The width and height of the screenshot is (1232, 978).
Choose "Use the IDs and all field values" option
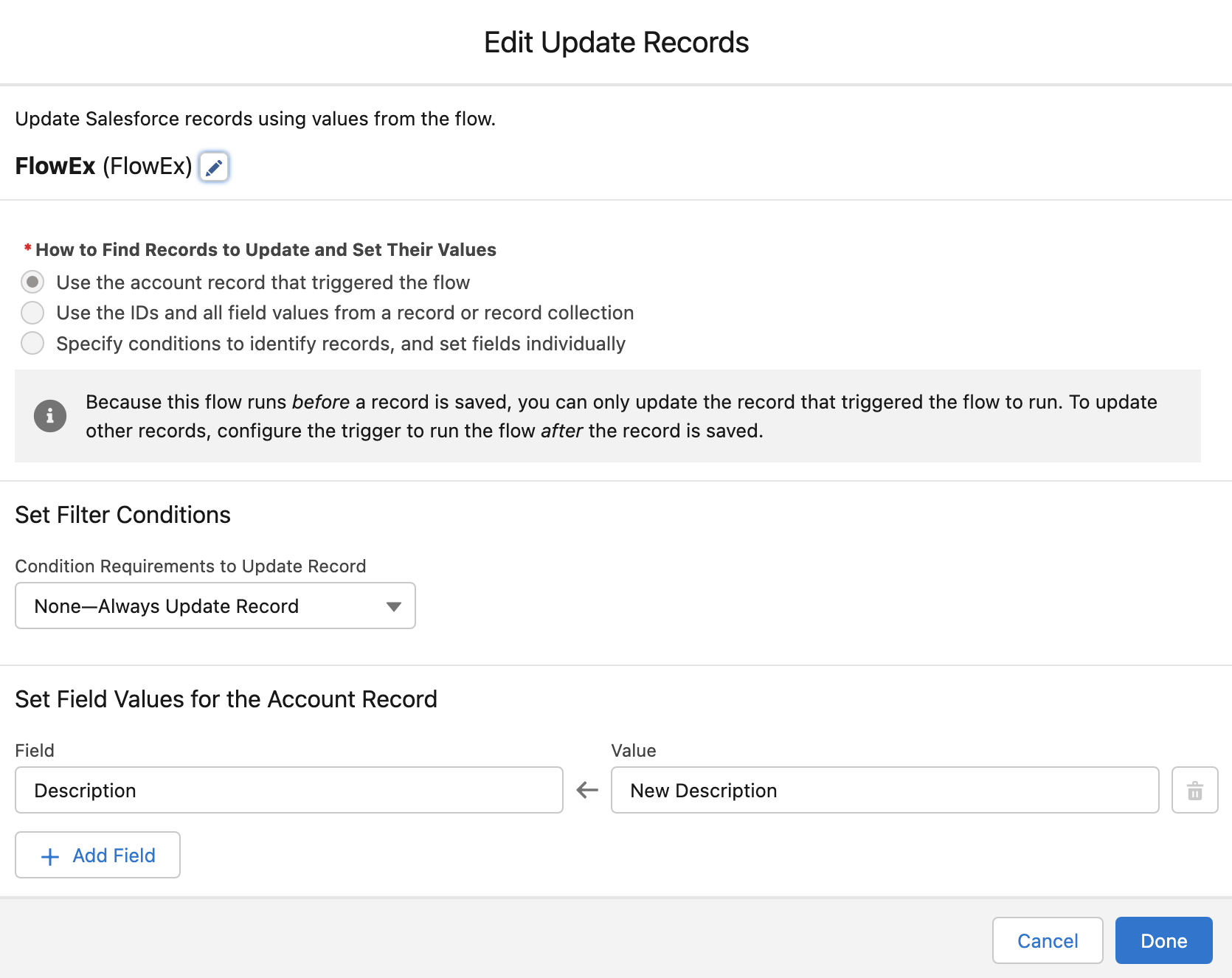[32, 313]
